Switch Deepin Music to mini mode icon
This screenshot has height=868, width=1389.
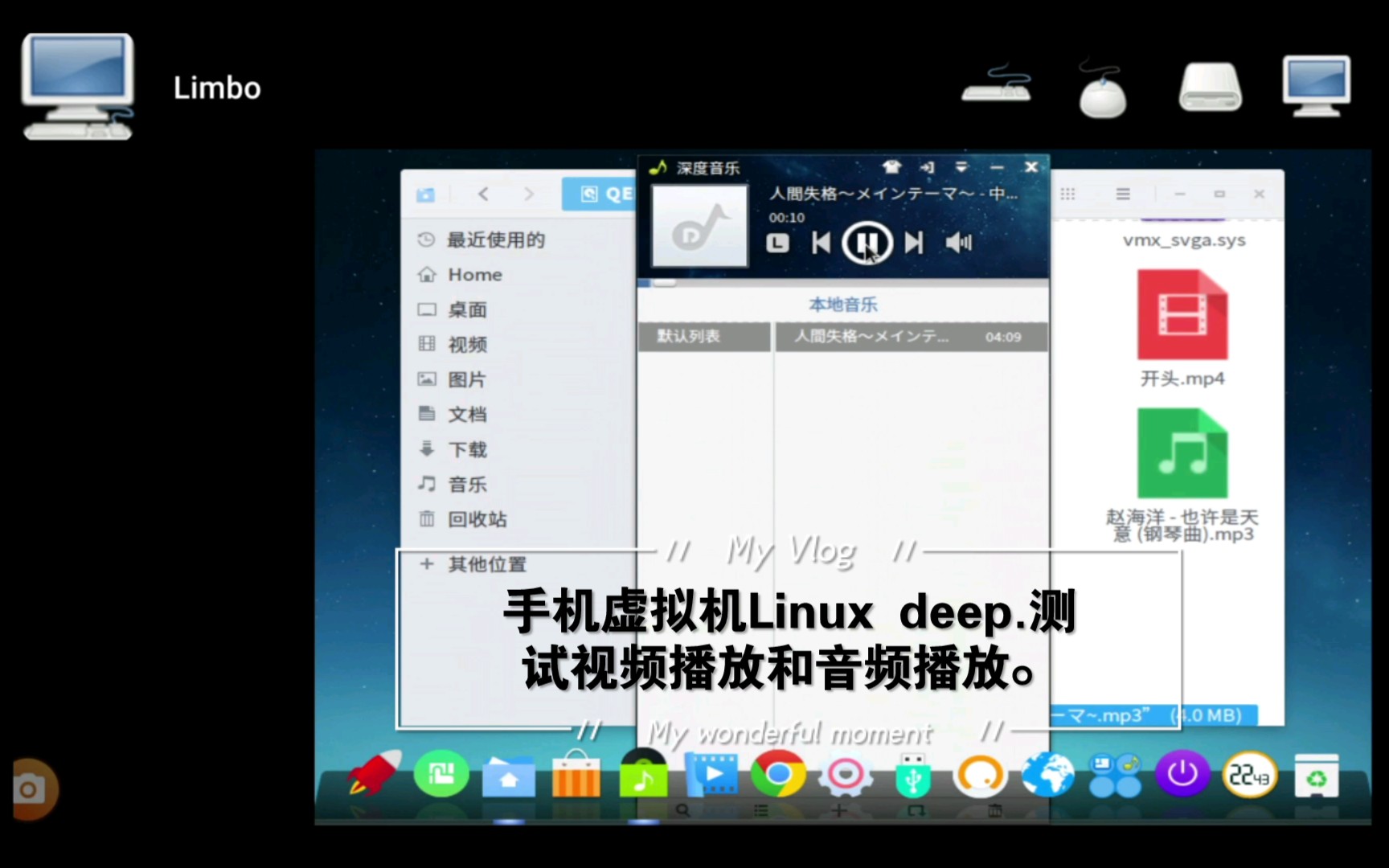(927, 167)
